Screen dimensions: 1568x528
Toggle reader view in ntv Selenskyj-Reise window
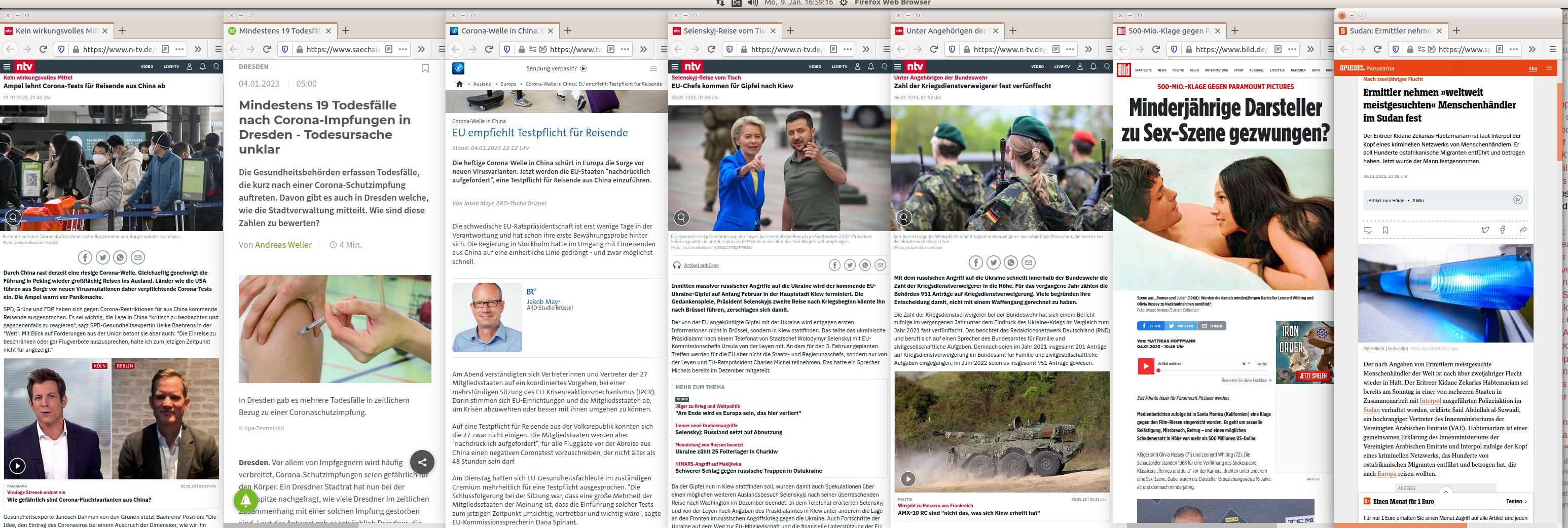pos(833,49)
